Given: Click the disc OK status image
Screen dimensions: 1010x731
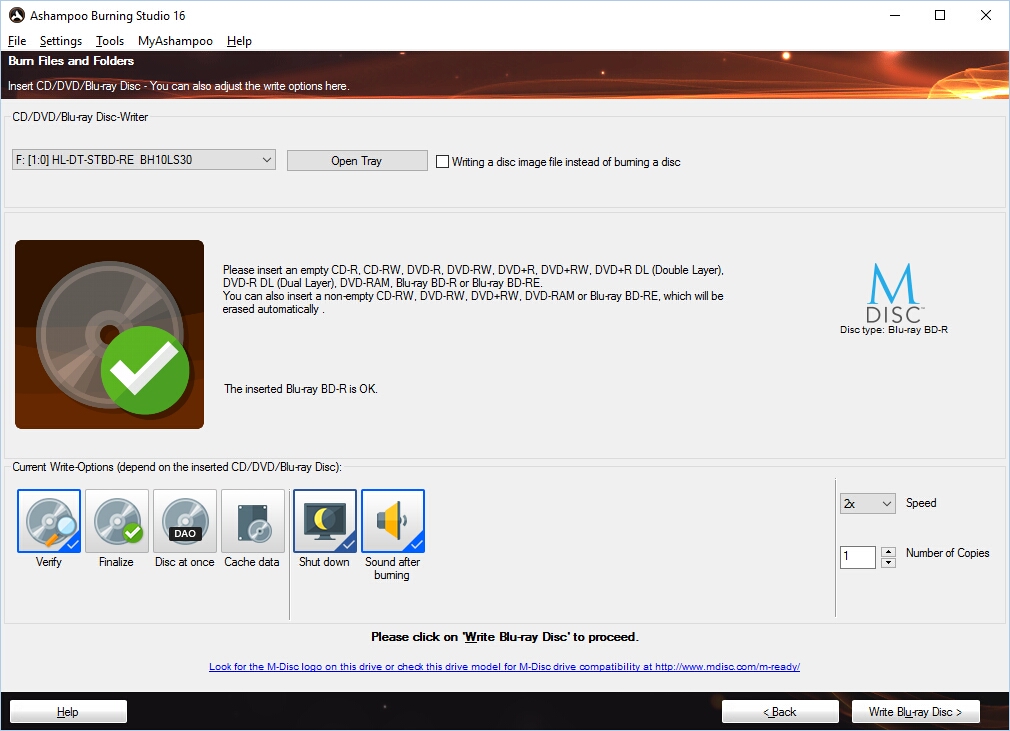Looking at the screenshot, I should click(110, 334).
